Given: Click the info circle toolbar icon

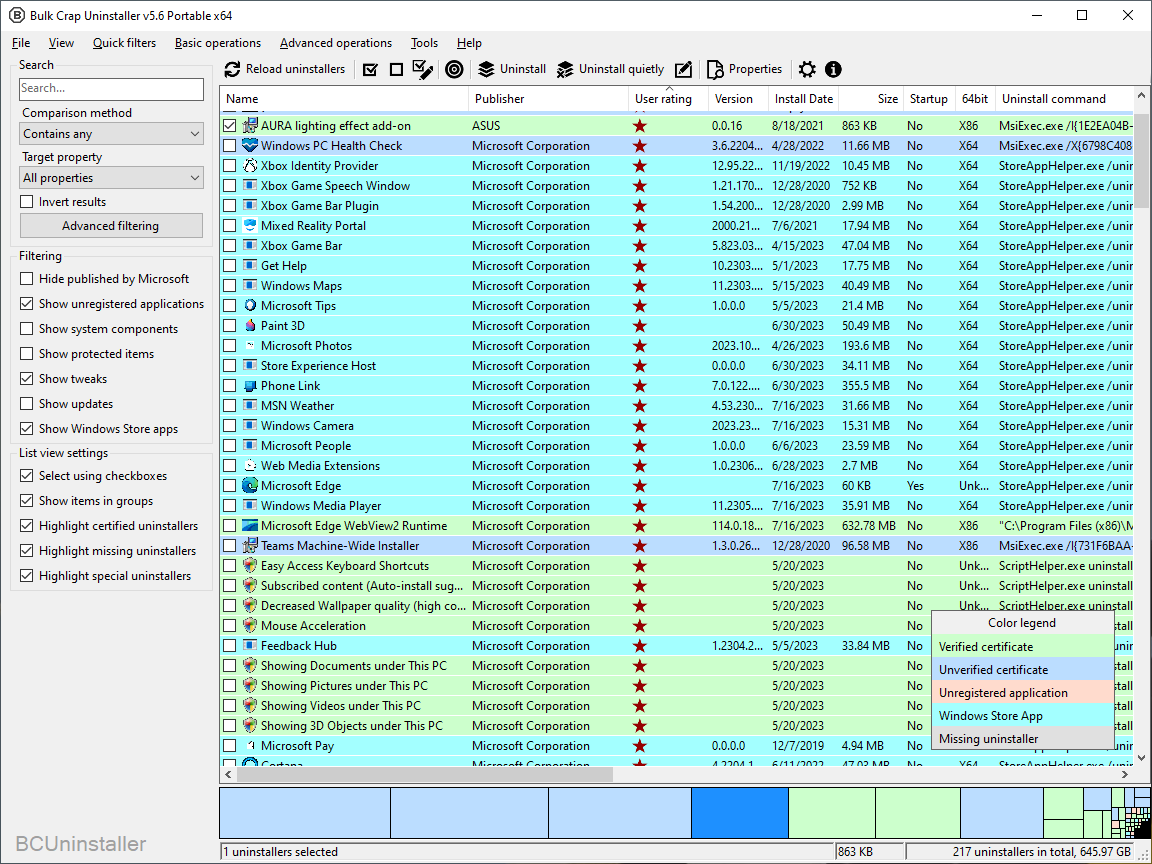Looking at the screenshot, I should point(833,69).
